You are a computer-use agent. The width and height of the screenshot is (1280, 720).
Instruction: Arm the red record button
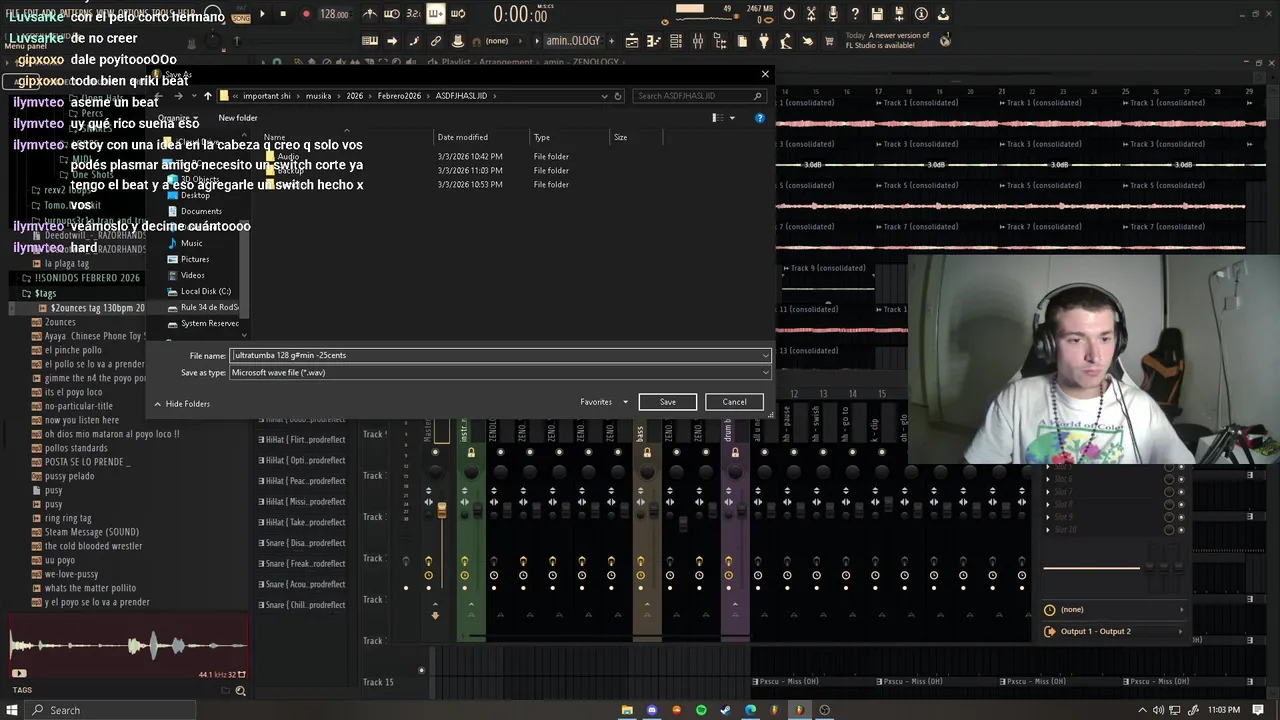point(306,14)
